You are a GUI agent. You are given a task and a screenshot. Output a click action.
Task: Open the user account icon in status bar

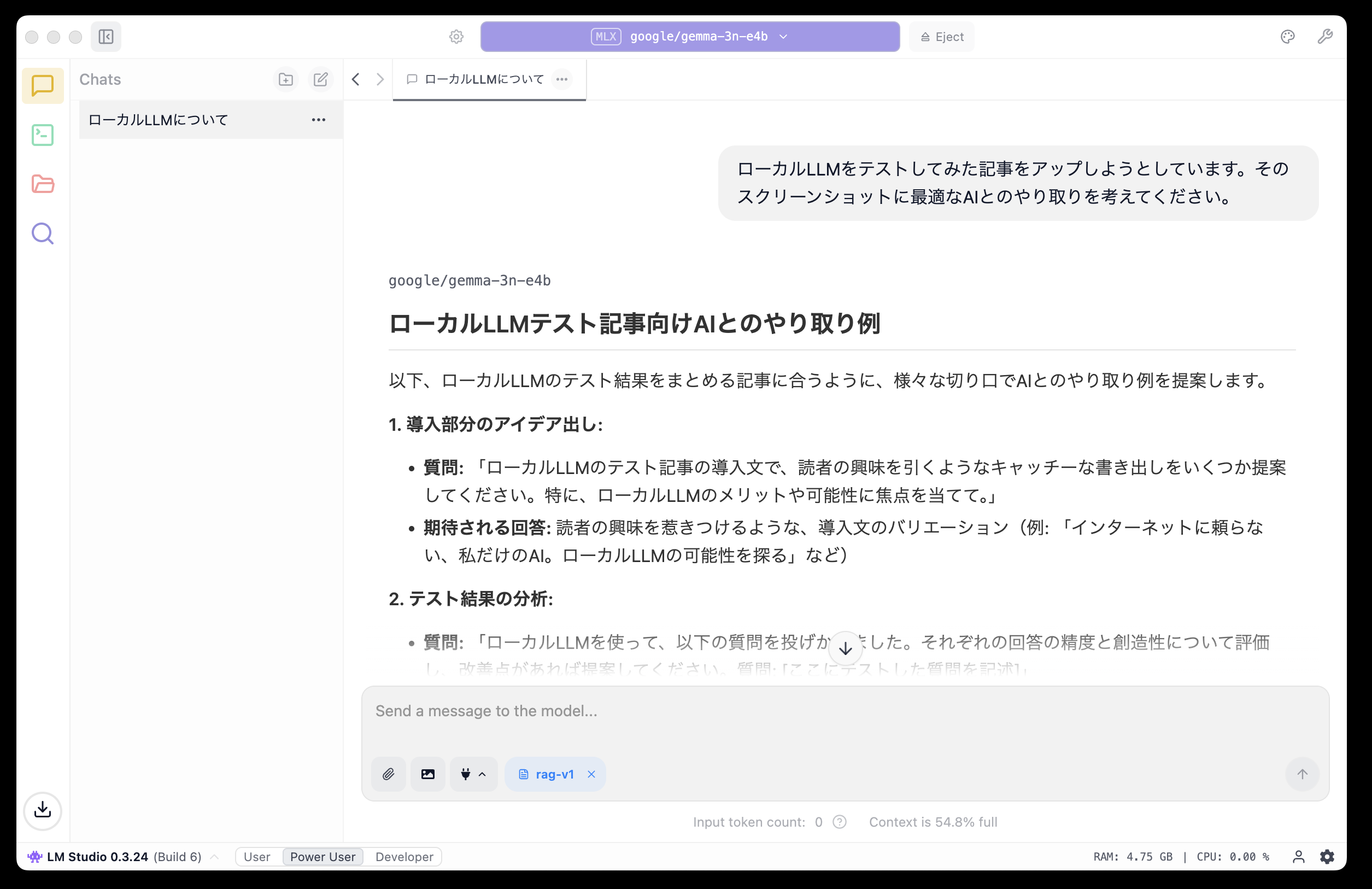(x=1298, y=857)
